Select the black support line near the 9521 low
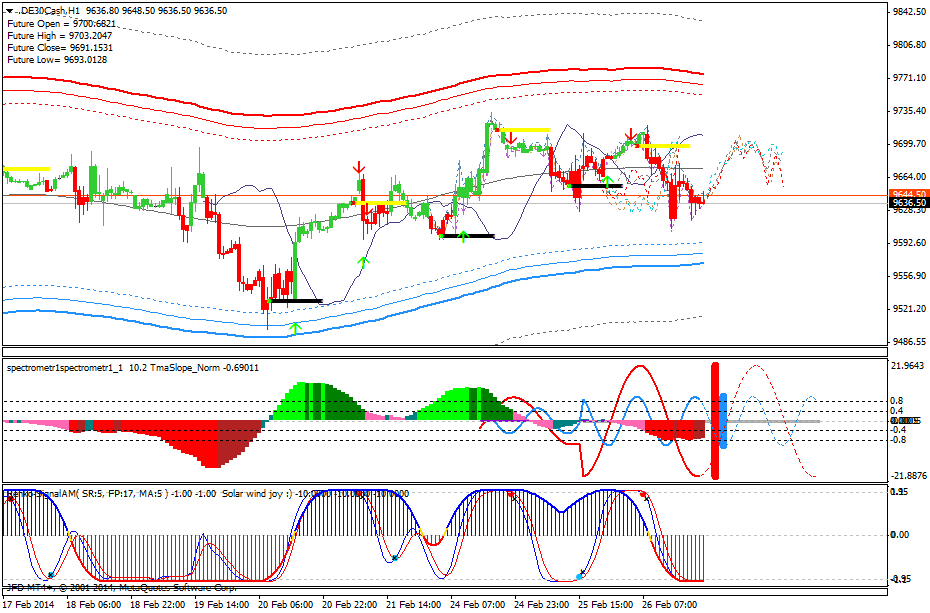Viewport: 930px width, 613px height. click(295, 301)
